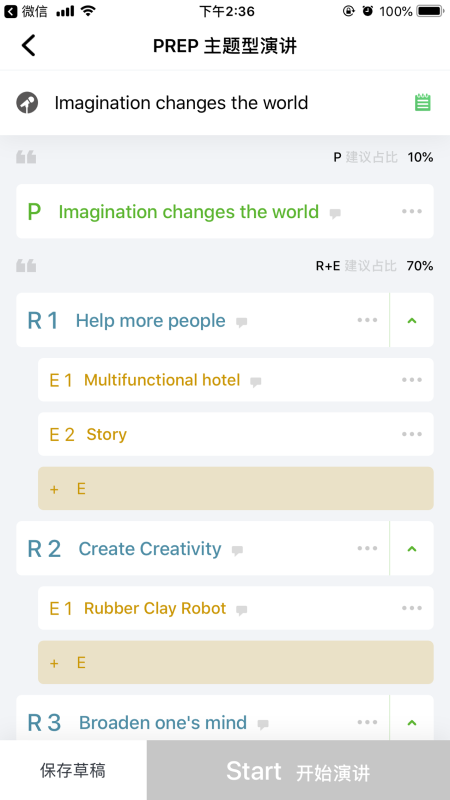The height and width of the screenshot is (800, 450).
Task: Save draft with 保存草稿 button
Action: click(x=73, y=770)
